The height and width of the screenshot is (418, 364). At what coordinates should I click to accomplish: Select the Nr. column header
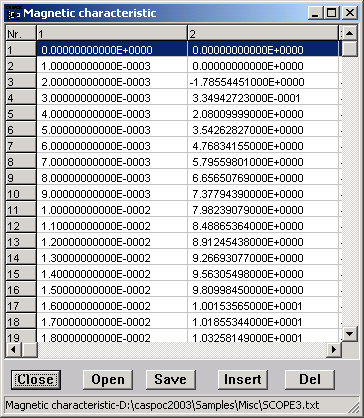[x=21, y=33]
